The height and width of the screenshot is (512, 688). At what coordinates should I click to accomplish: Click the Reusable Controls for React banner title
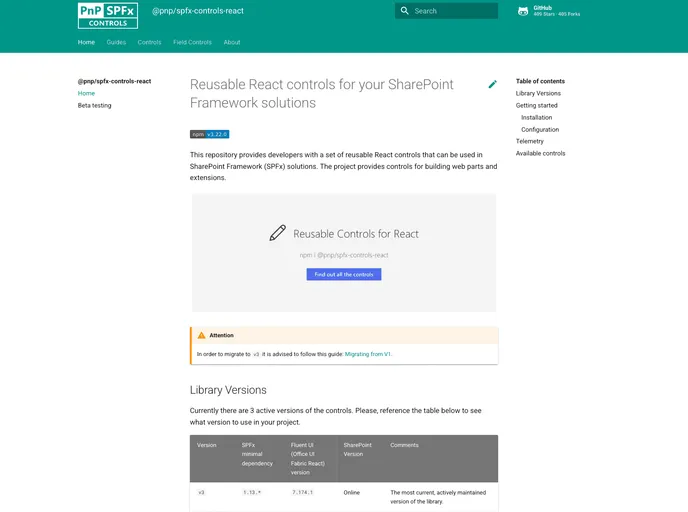pos(356,234)
